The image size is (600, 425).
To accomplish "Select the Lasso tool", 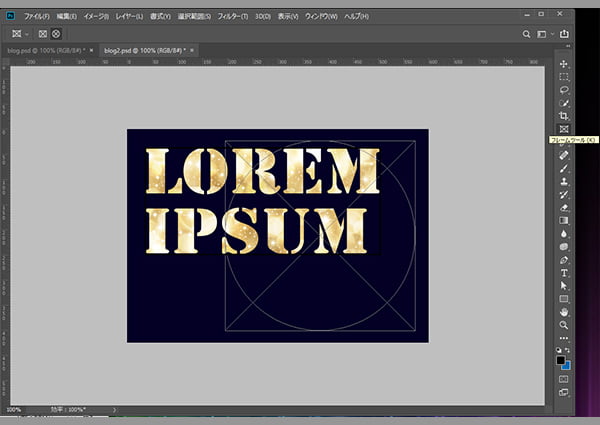I will (564, 90).
